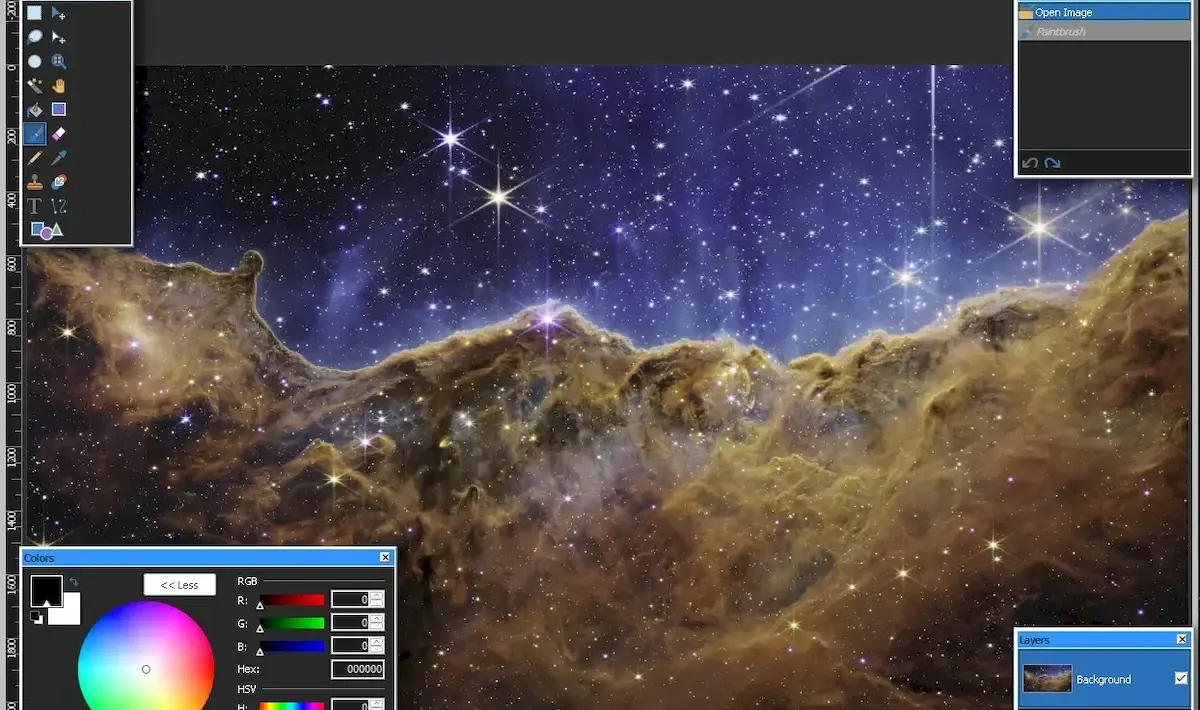This screenshot has width=1200, height=710.
Task: Select the Magic Wand tool
Action: (35, 86)
